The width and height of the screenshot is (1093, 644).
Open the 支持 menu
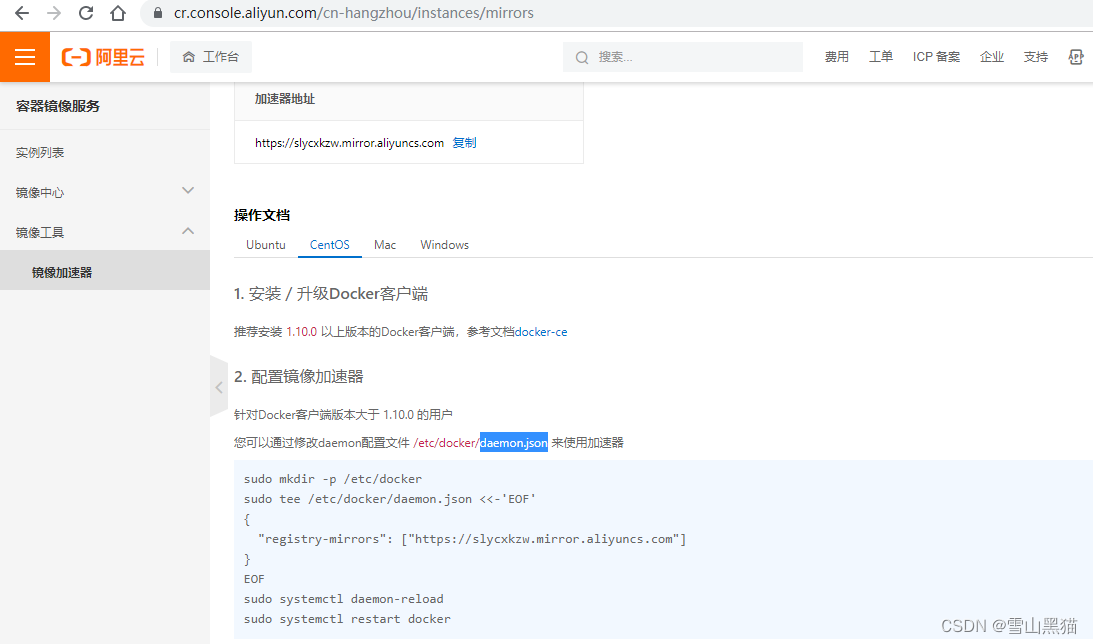(x=1035, y=56)
